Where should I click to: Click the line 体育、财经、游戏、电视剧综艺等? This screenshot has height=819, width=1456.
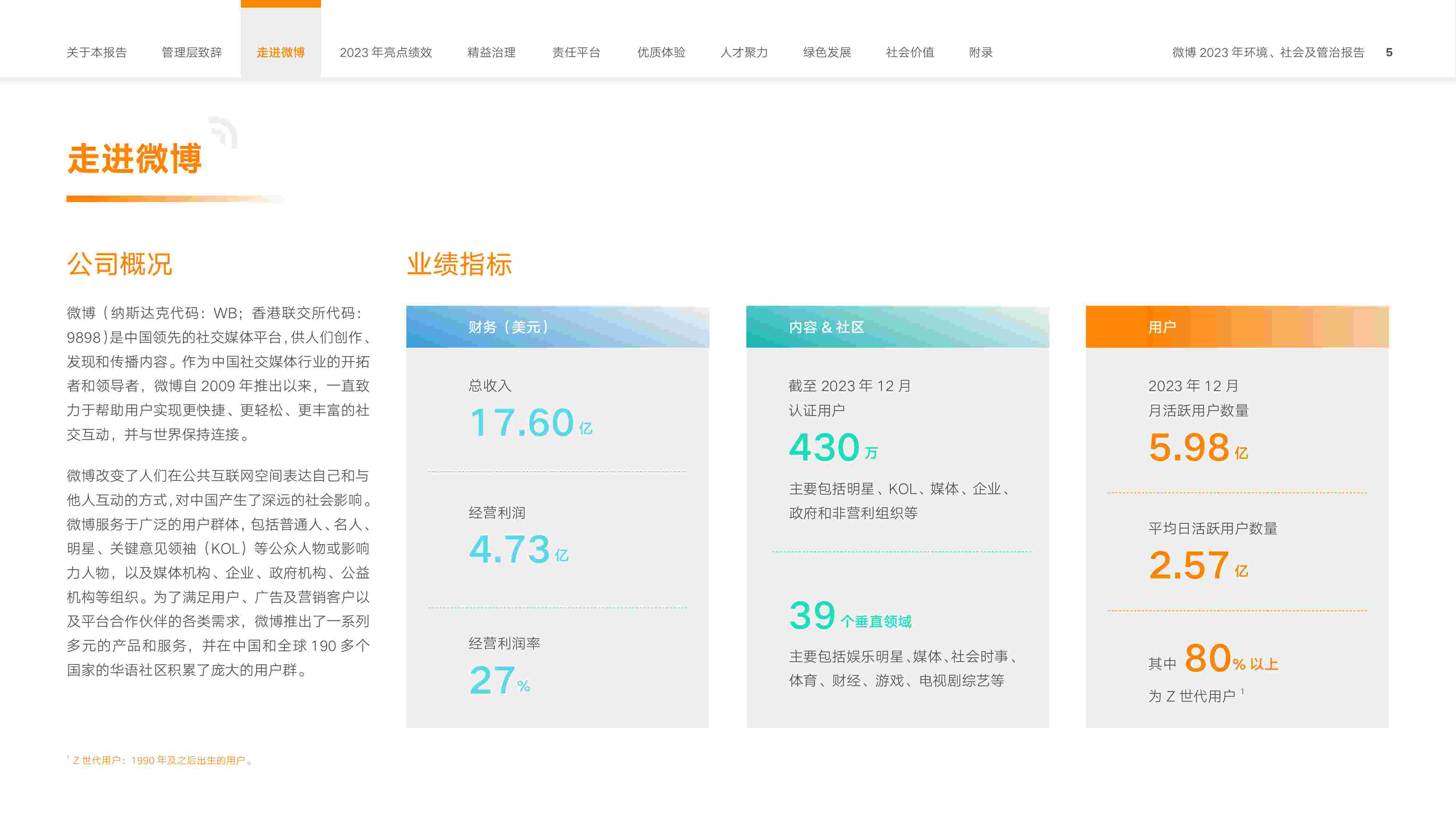click(x=896, y=681)
